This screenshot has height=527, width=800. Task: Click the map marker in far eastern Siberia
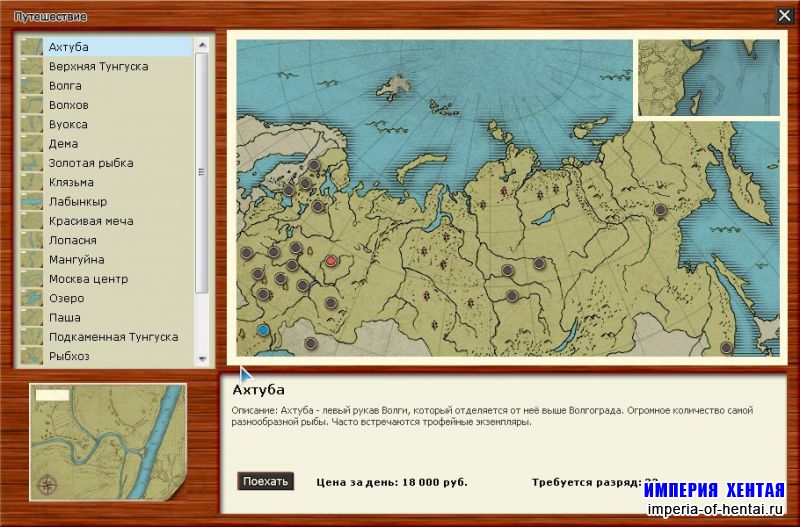660,210
